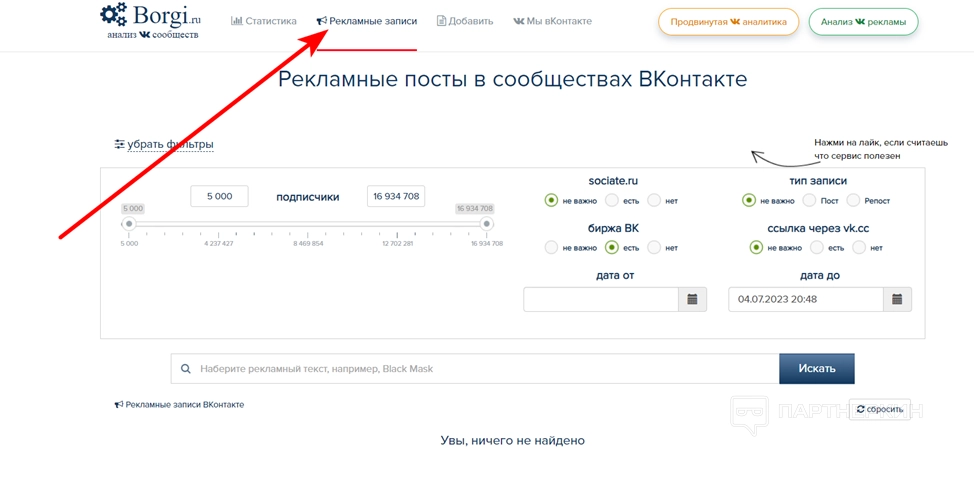The height and width of the screenshot is (488, 974).
Task: Click the VK icon beside Мы вКонтакте
Action: (x=519, y=21)
